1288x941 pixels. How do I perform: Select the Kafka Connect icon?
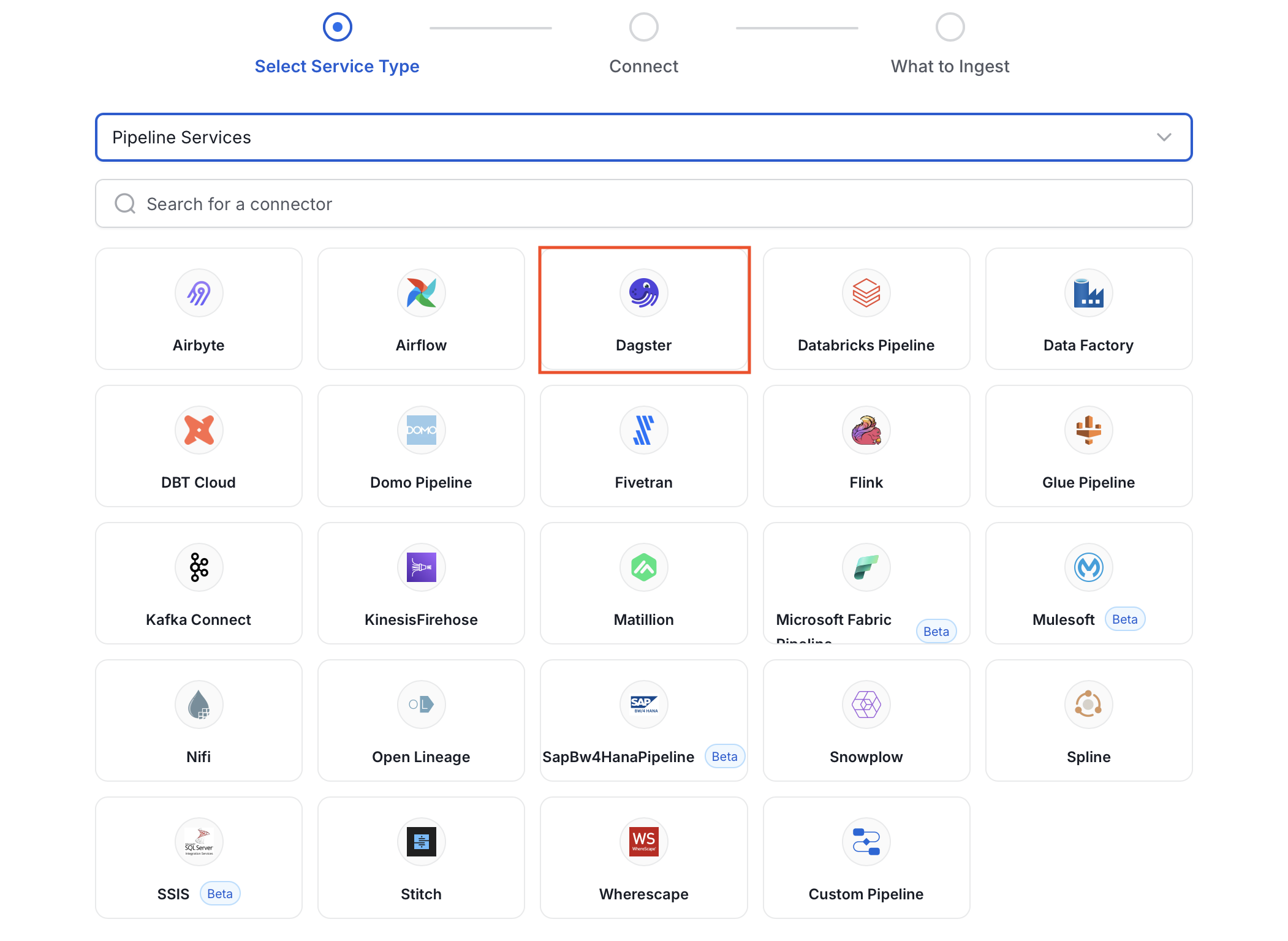199,567
